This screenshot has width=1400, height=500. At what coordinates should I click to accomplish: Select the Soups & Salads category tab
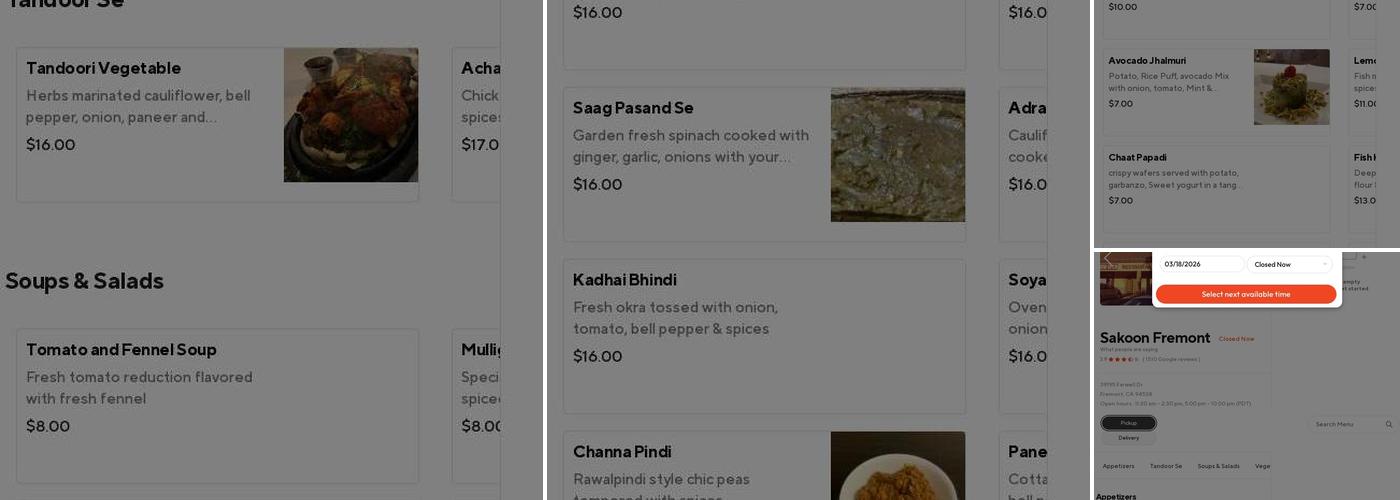pos(1218,466)
